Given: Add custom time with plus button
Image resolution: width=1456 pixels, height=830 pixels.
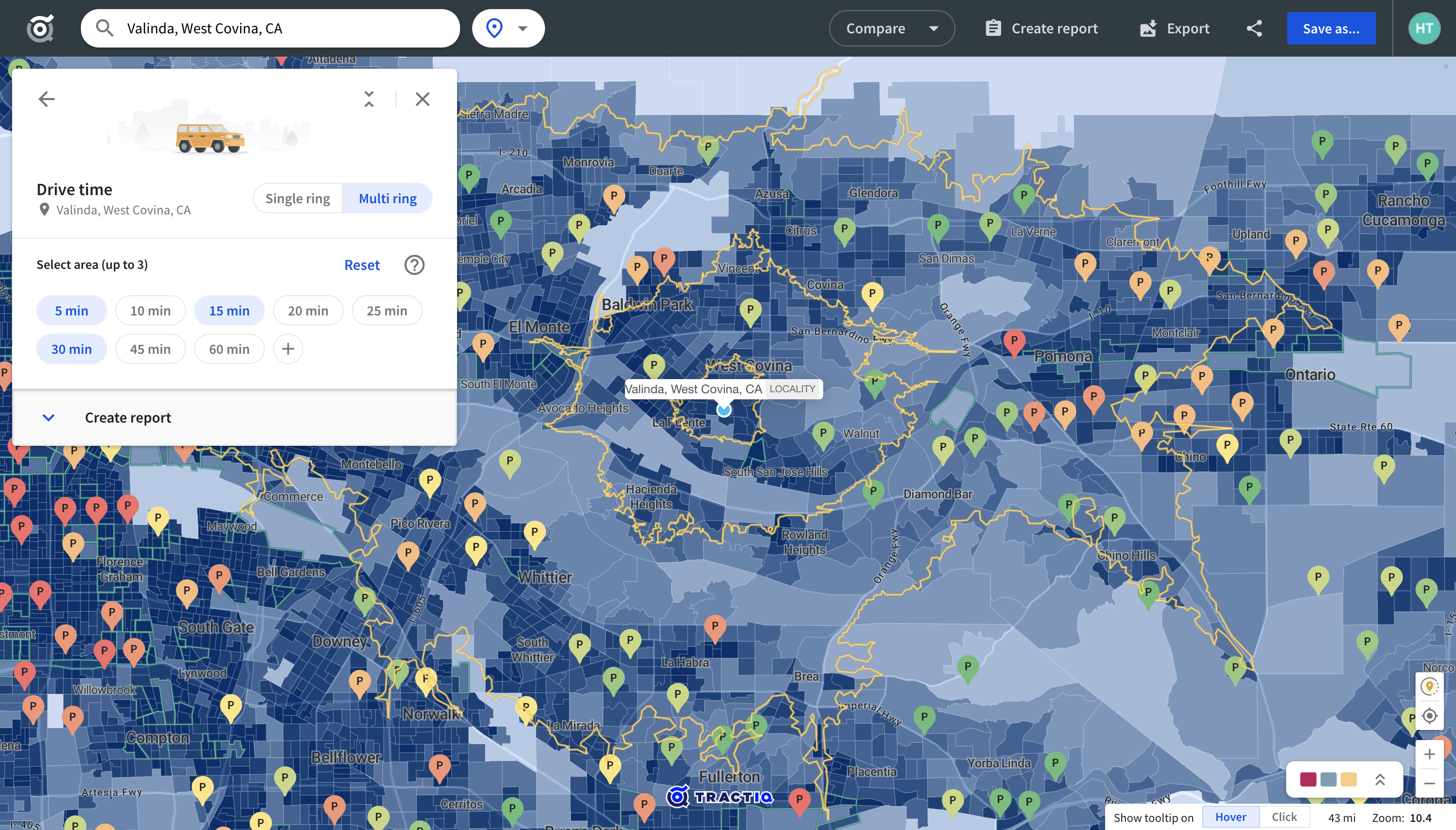Looking at the screenshot, I should (x=288, y=349).
